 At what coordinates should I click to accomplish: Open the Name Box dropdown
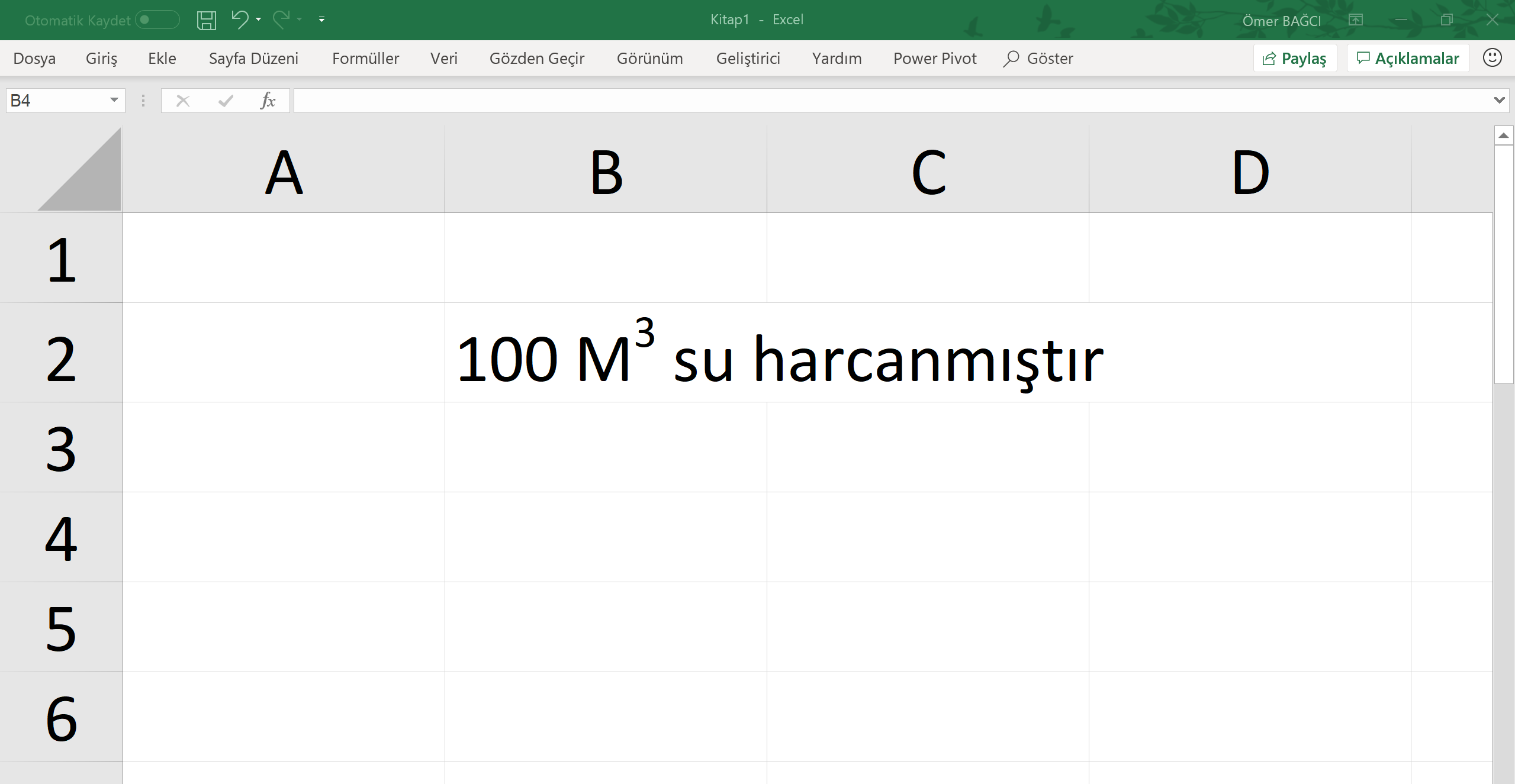114,100
